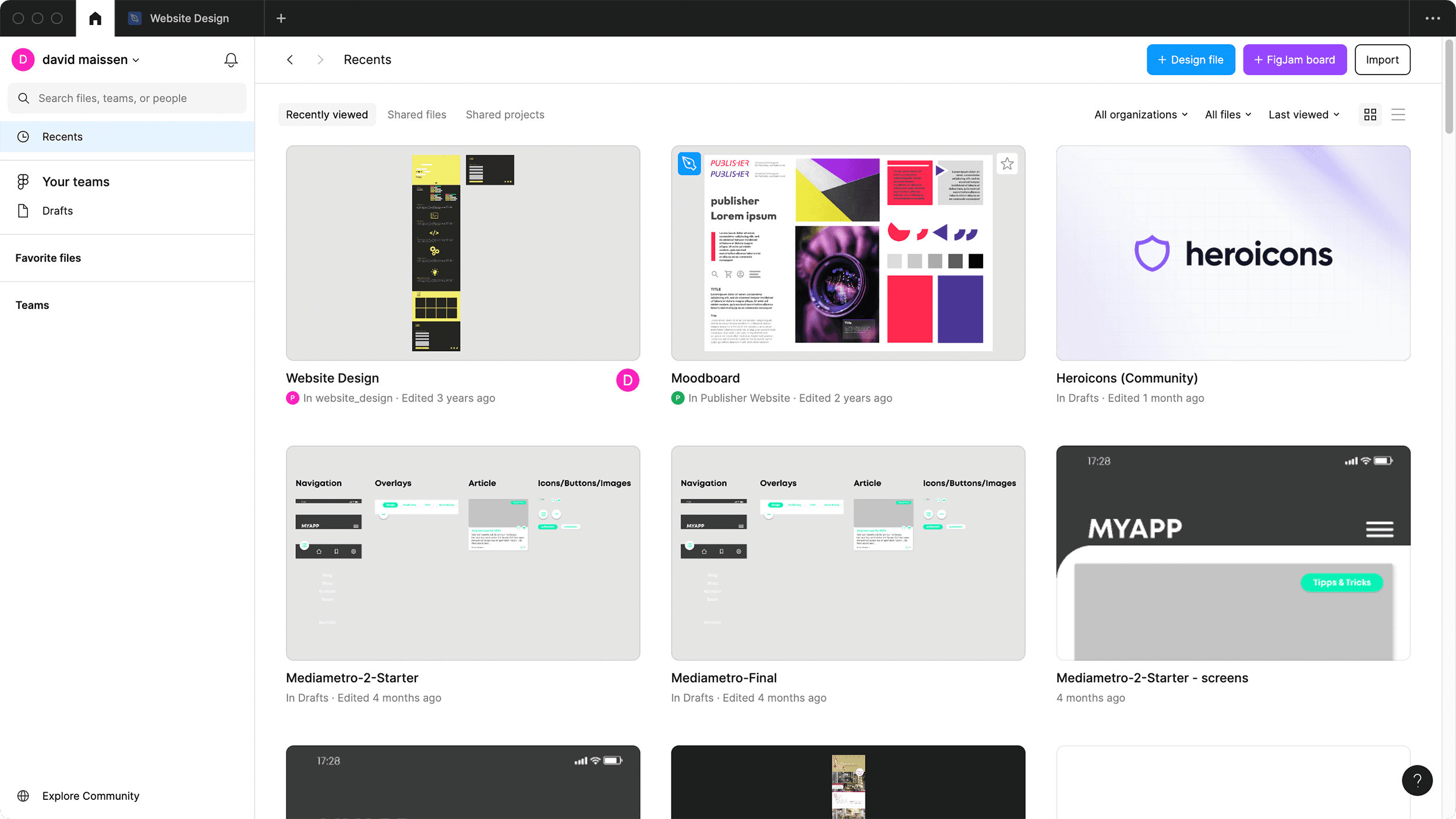Click the Website Design tab file icon
Viewport: 1456px width, 819px height.
pos(135,19)
